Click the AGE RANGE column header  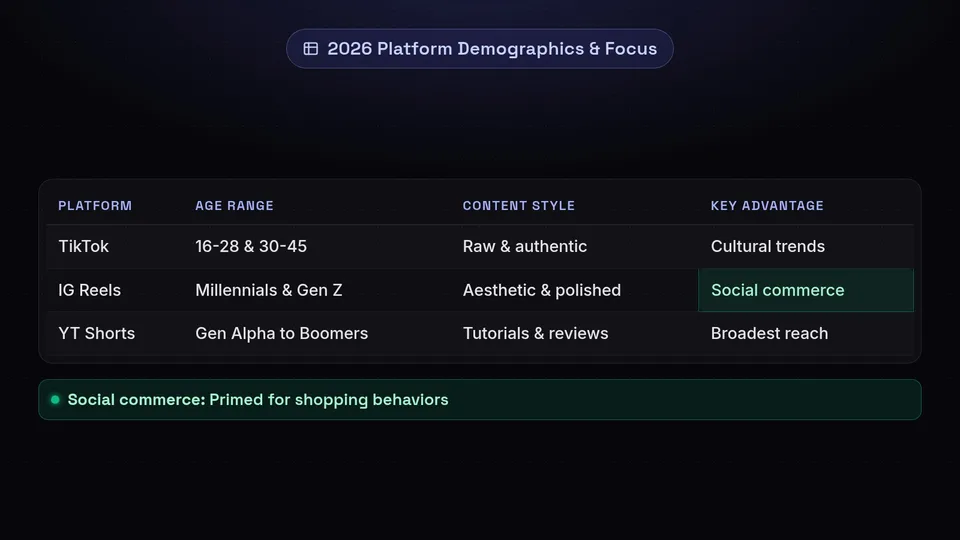click(x=234, y=206)
